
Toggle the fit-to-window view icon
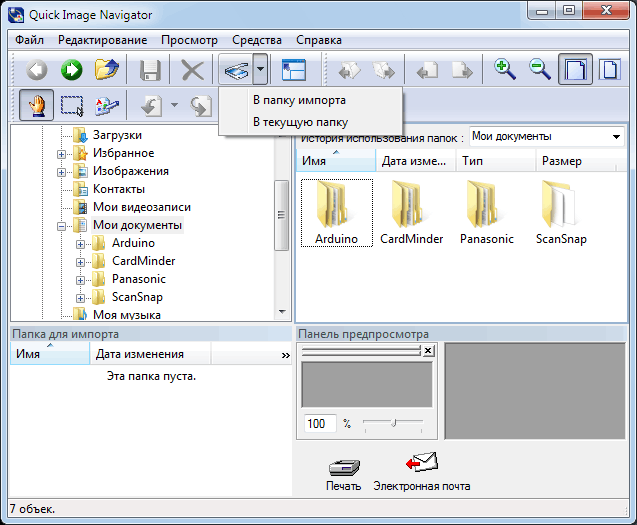click(575, 69)
